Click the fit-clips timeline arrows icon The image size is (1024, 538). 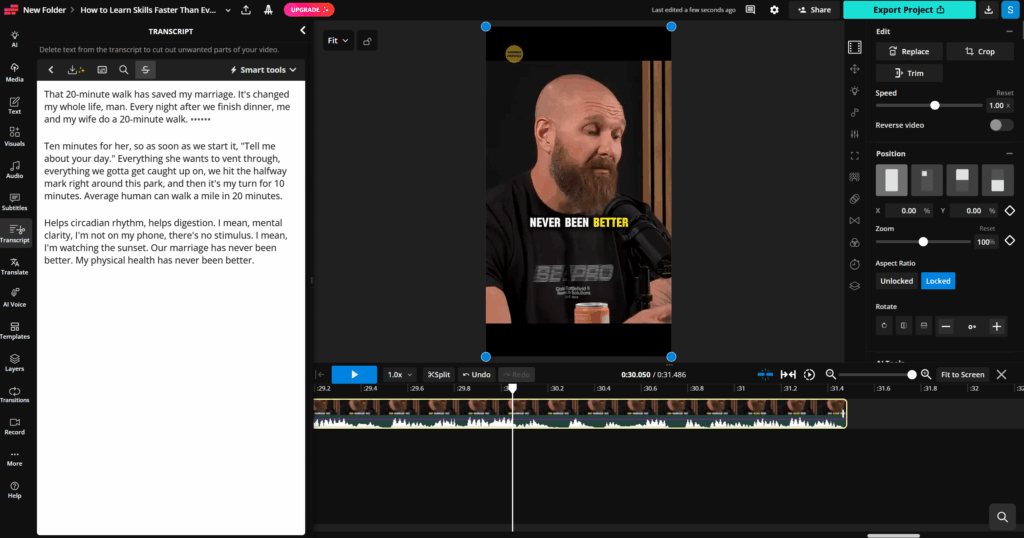click(788, 375)
